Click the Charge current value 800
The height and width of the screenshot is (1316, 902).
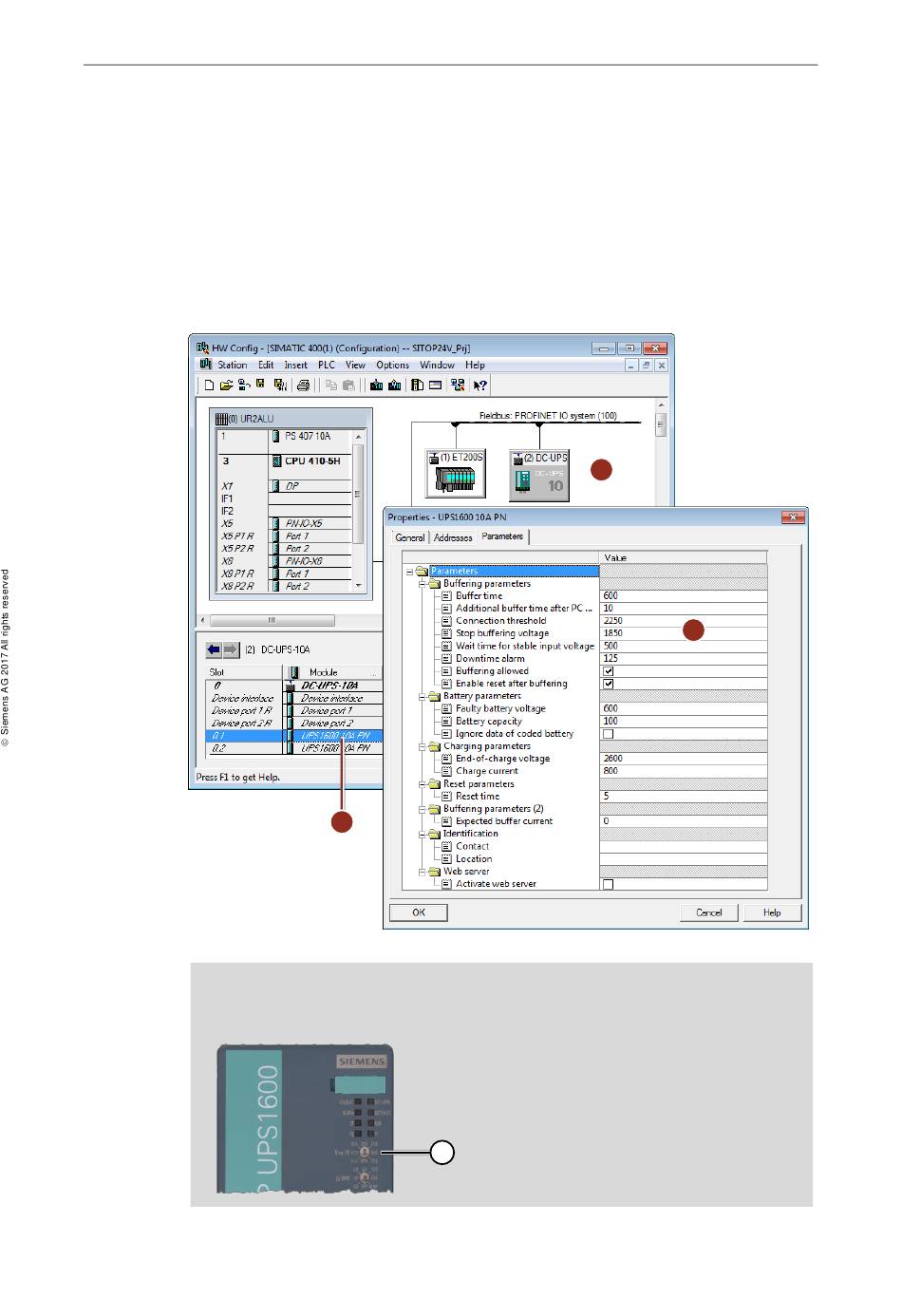coord(683,771)
